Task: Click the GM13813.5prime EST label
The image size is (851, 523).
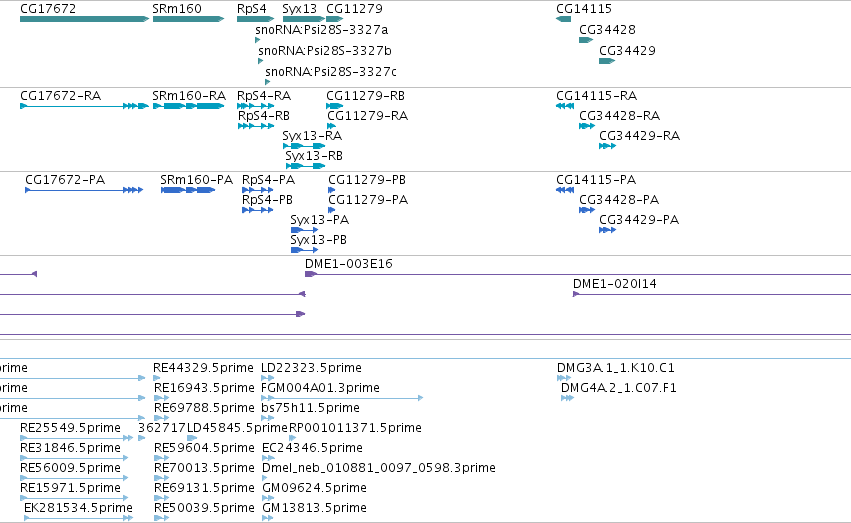Action: click(x=314, y=508)
